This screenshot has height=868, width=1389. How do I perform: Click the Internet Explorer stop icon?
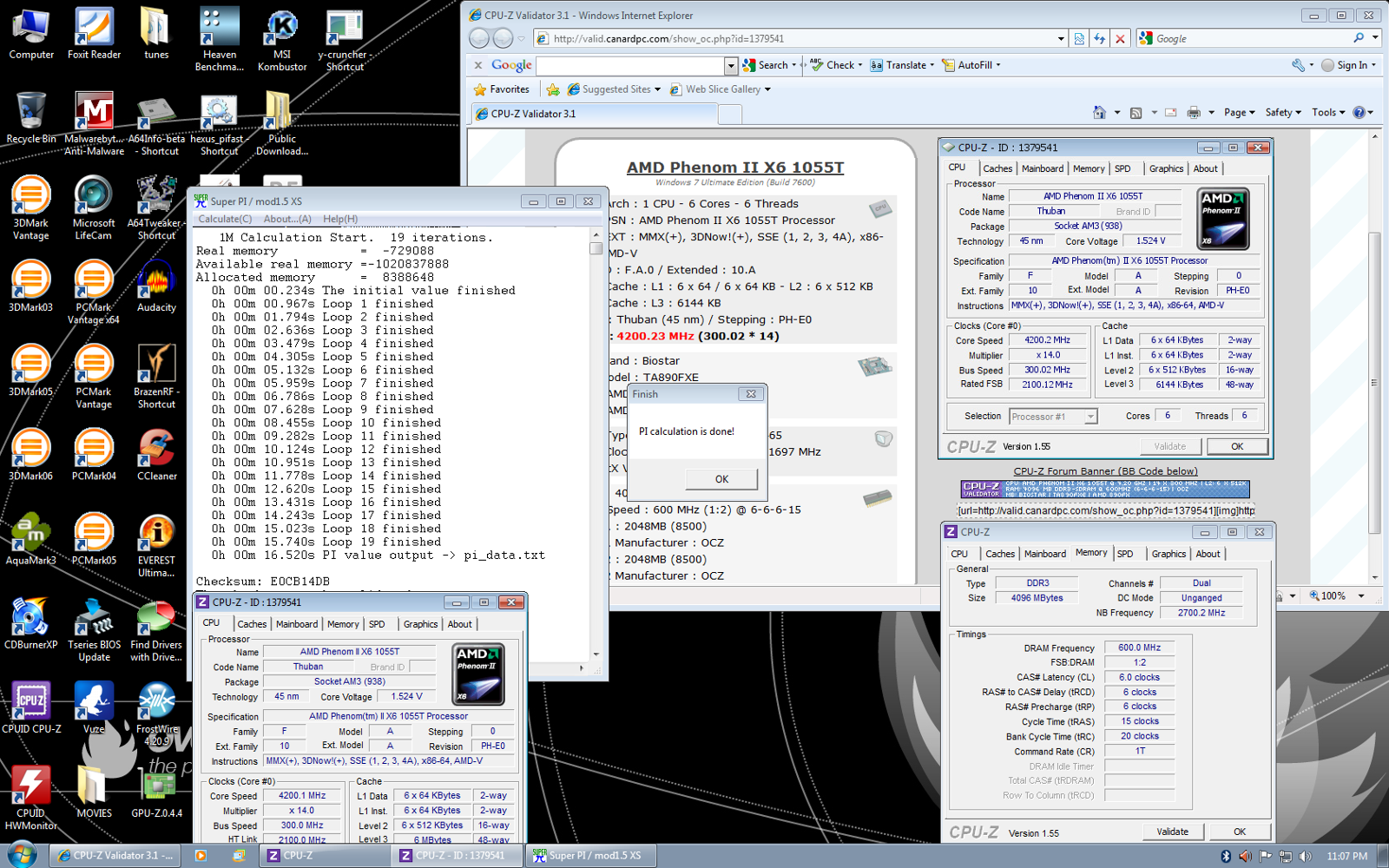1120,38
